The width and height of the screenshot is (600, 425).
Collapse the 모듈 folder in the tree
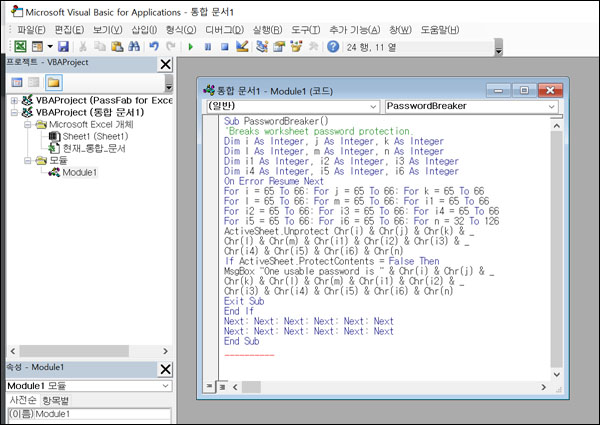click(x=27, y=160)
